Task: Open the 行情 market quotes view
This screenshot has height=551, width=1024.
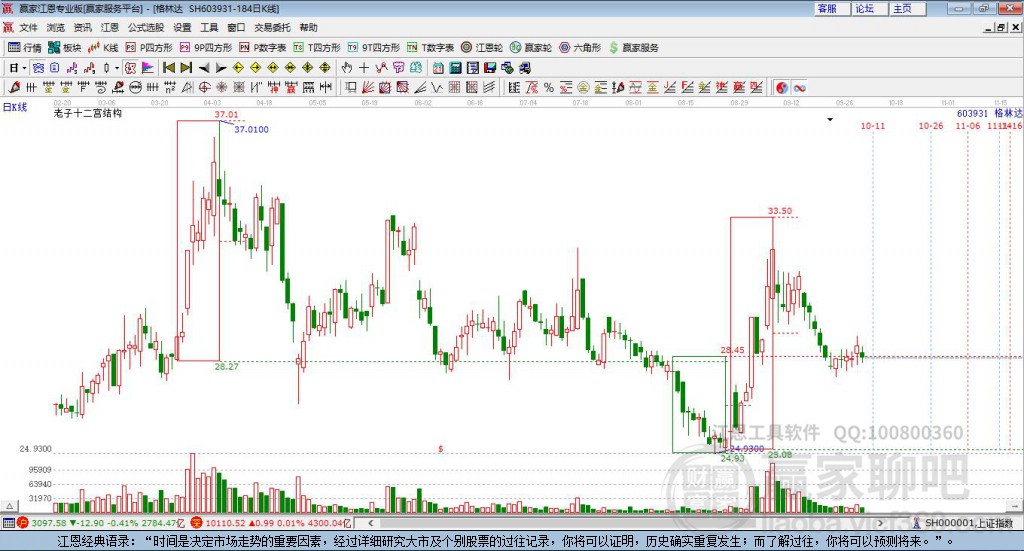Action: [25, 48]
